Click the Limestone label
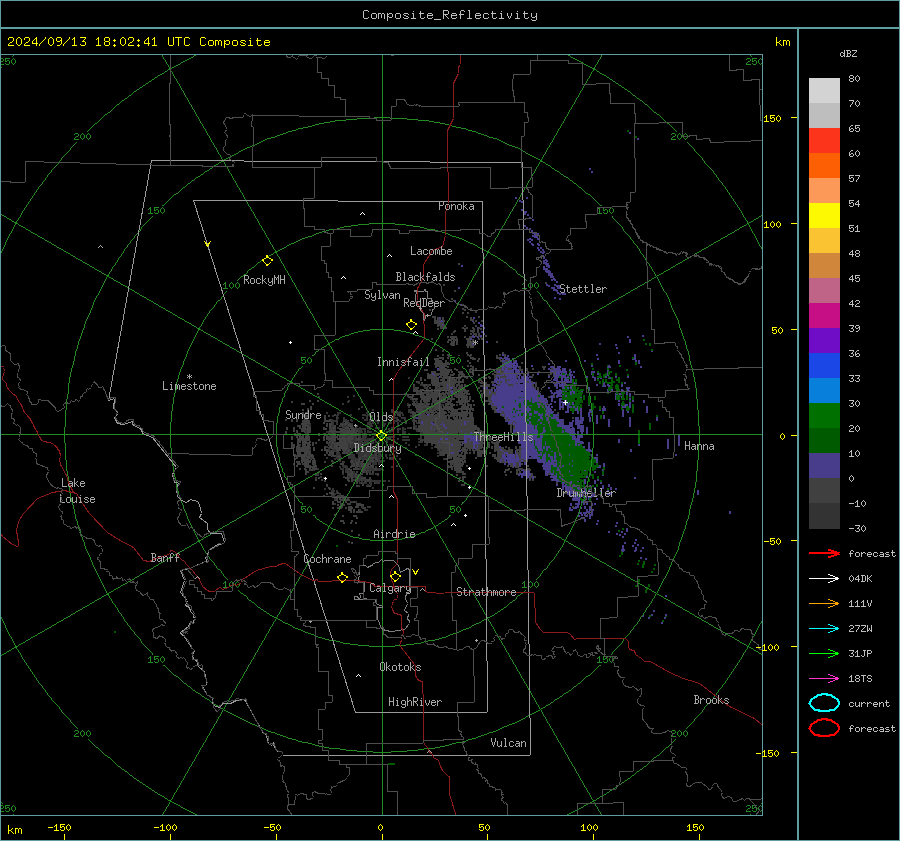This screenshot has height=841, width=900. click(x=189, y=386)
